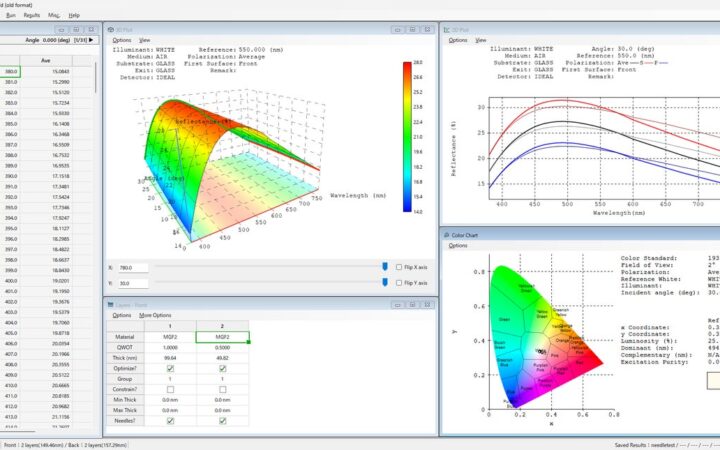Open Options menu in the Layers window
This screenshot has height=450, width=720.
point(122,315)
